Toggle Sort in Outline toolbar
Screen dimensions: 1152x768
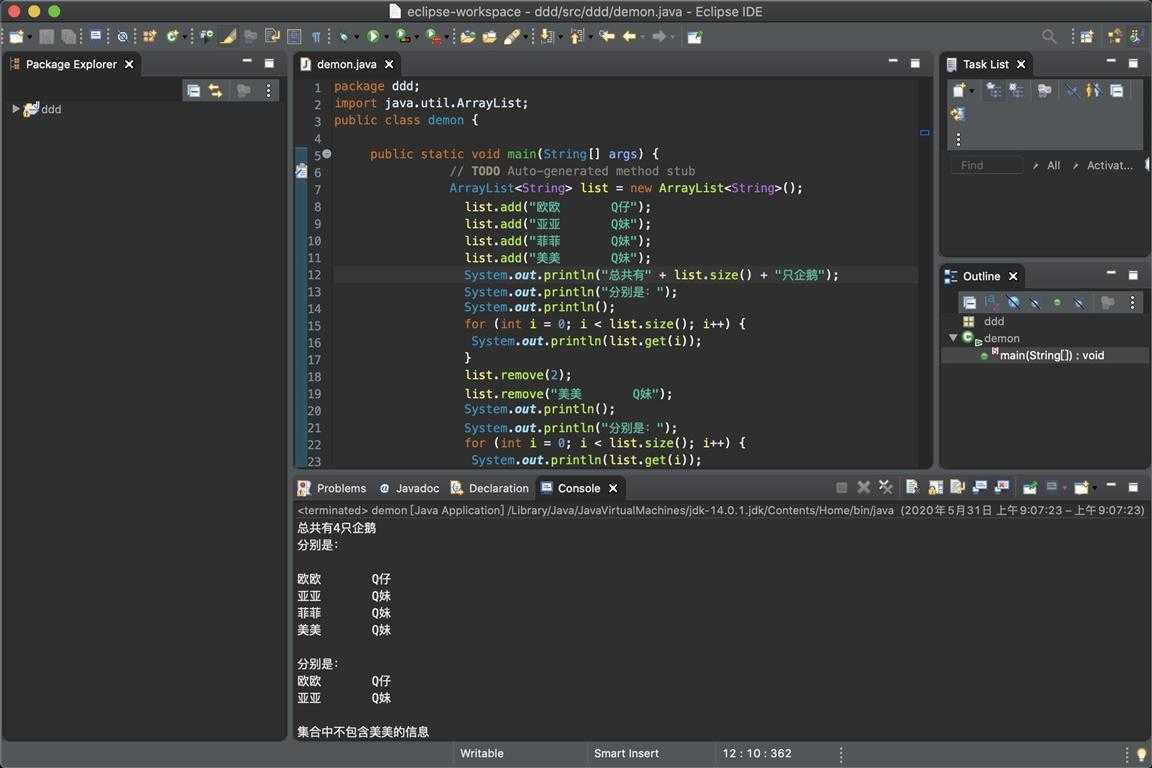pos(991,302)
